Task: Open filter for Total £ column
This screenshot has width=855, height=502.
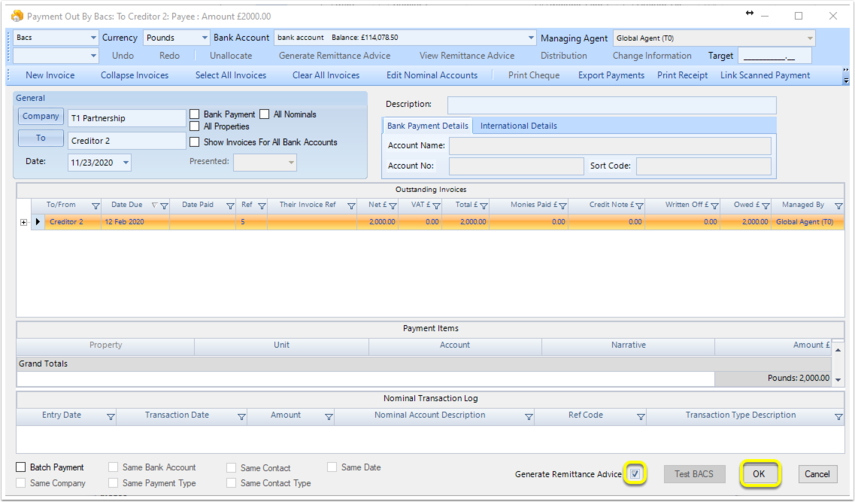Action: (484, 205)
